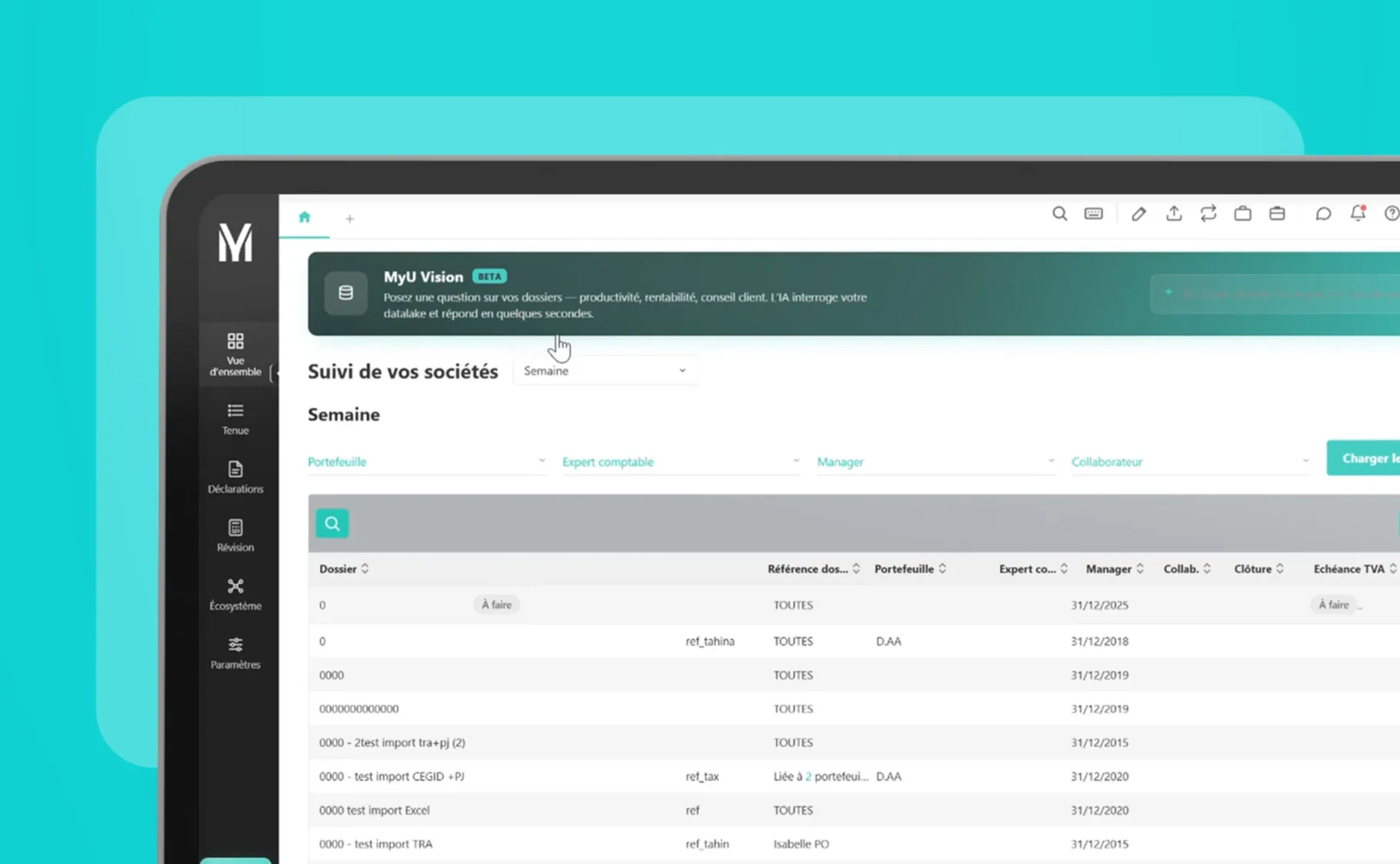
Task: Open the briefcase icon in toolbar
Action: pyautogui.click(x=1242, y=213)
